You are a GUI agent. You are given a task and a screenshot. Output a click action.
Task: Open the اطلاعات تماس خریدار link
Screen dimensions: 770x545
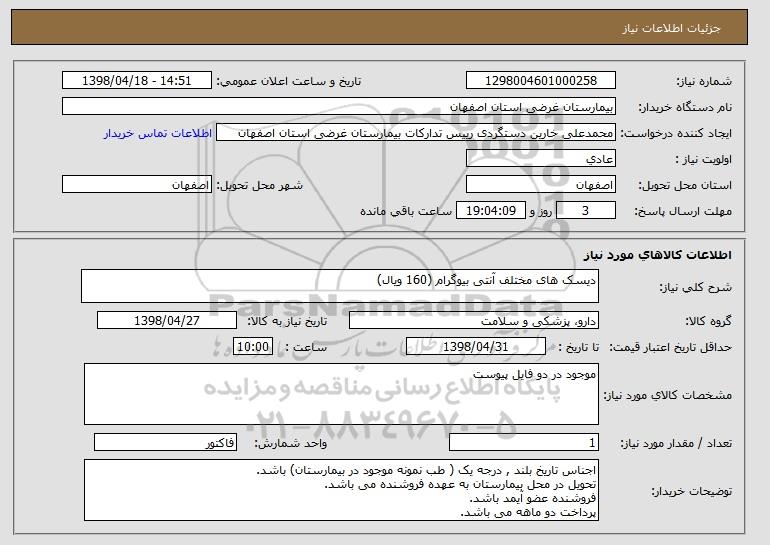click(x=158, y=133)
